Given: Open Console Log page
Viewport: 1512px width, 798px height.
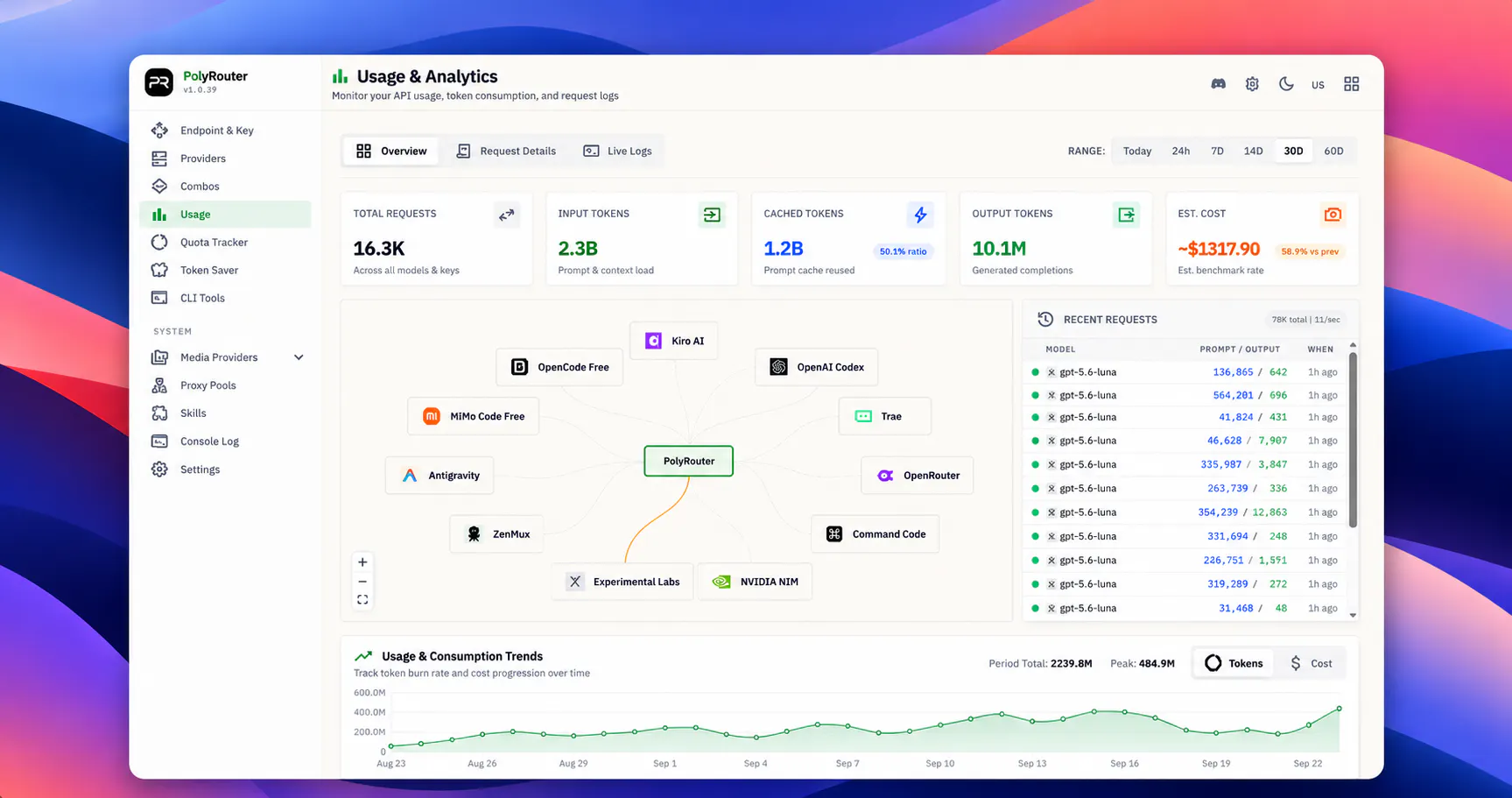Looking at the screenshot, I should pyautogui.click(x=225, y=441).
